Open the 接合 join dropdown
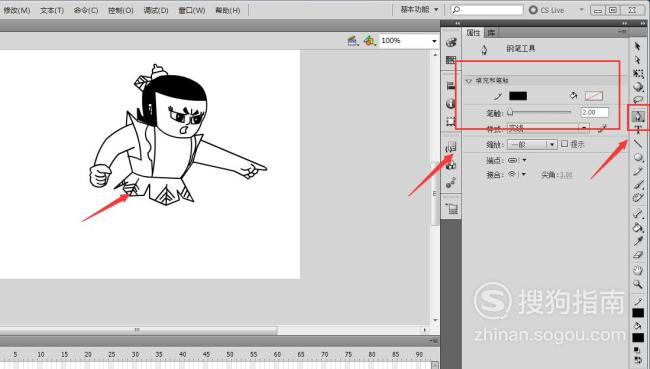Screen dimensions: 650x369 pos(517,175)
